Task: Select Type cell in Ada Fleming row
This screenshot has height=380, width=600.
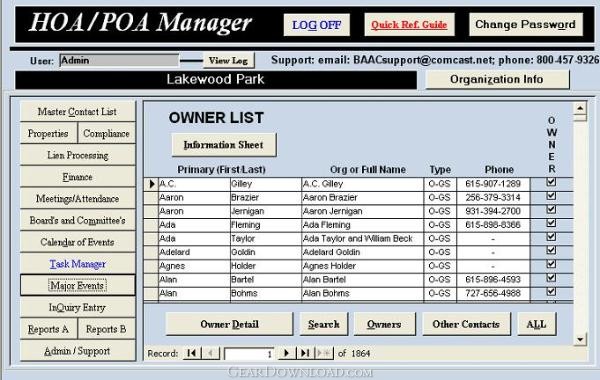Action: coord(440,225)
